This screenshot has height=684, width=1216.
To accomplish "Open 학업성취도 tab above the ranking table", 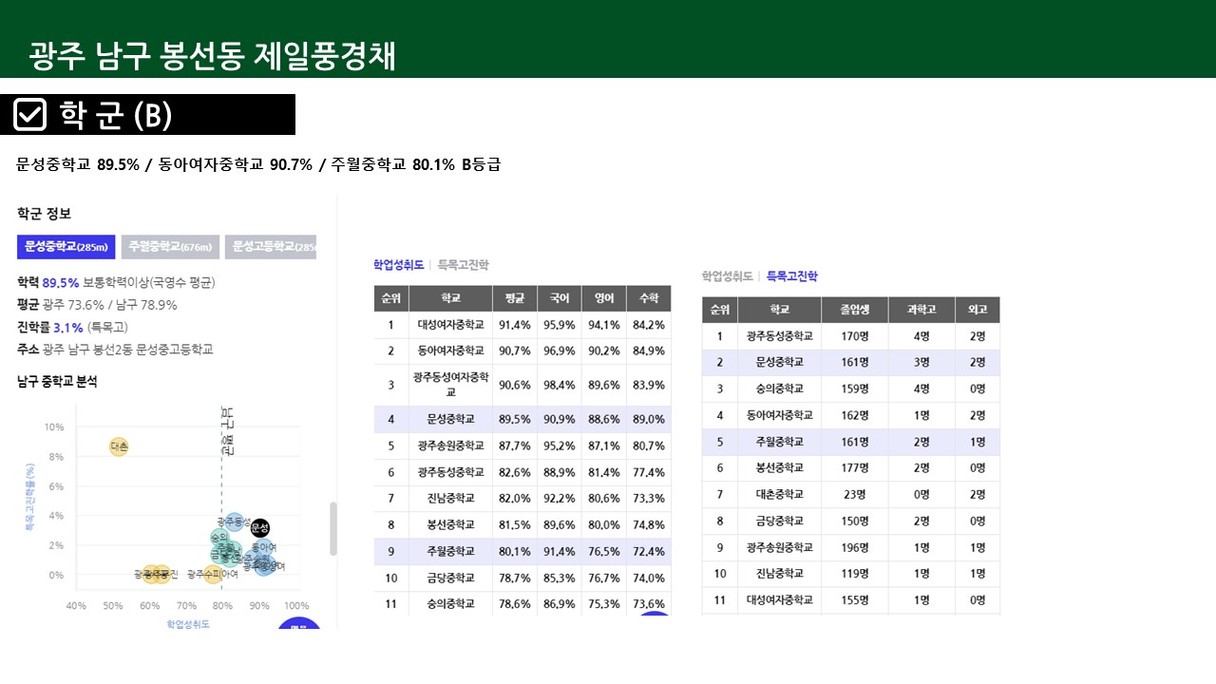I will pos(399,265).
